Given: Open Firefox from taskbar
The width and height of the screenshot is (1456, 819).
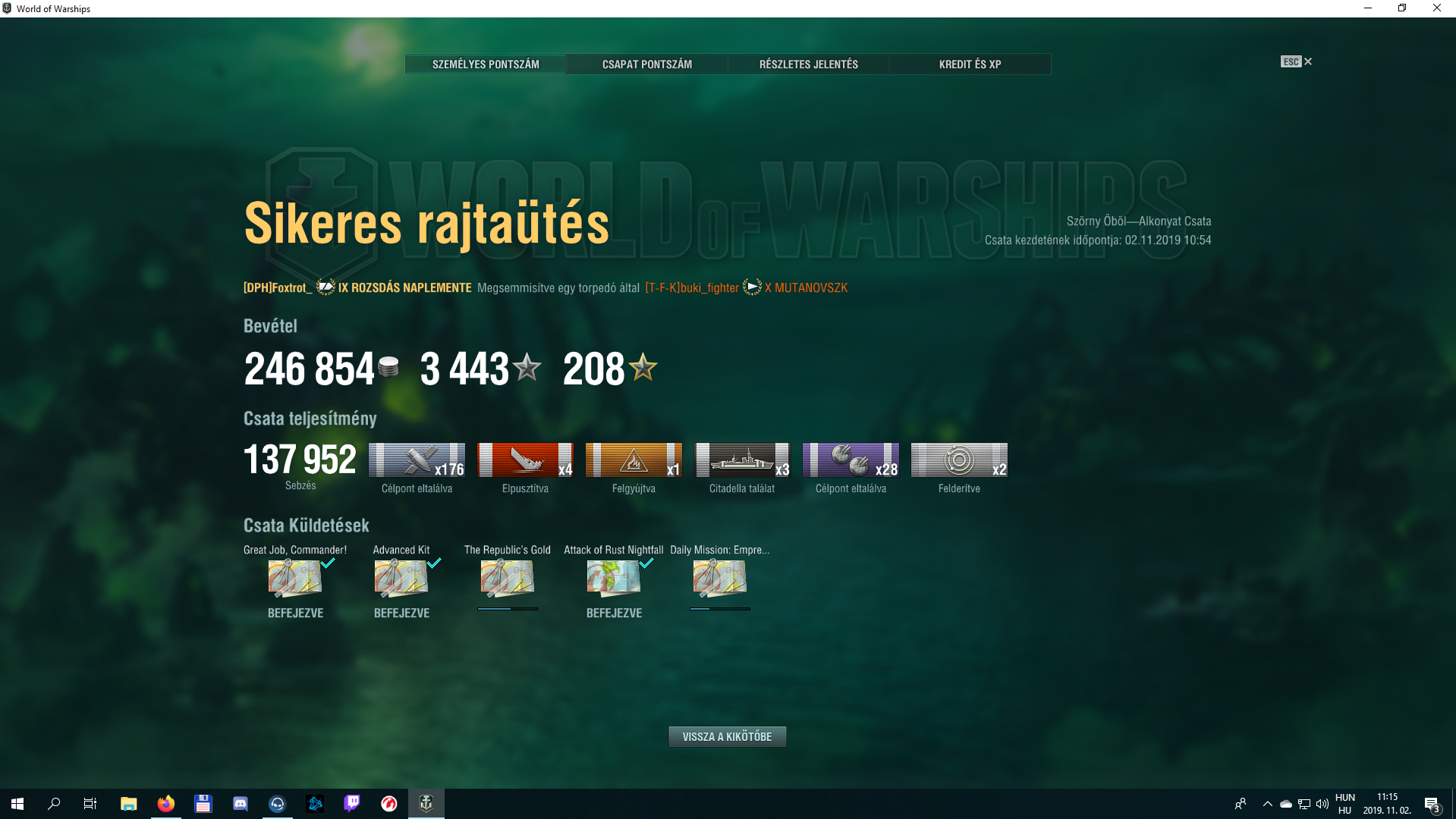Looking at the screenshot, I should coord(165,804).
